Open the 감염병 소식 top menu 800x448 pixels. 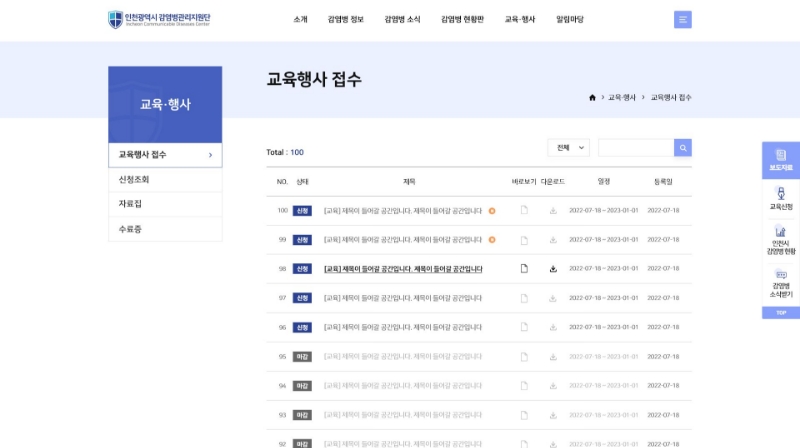[402, 19]
